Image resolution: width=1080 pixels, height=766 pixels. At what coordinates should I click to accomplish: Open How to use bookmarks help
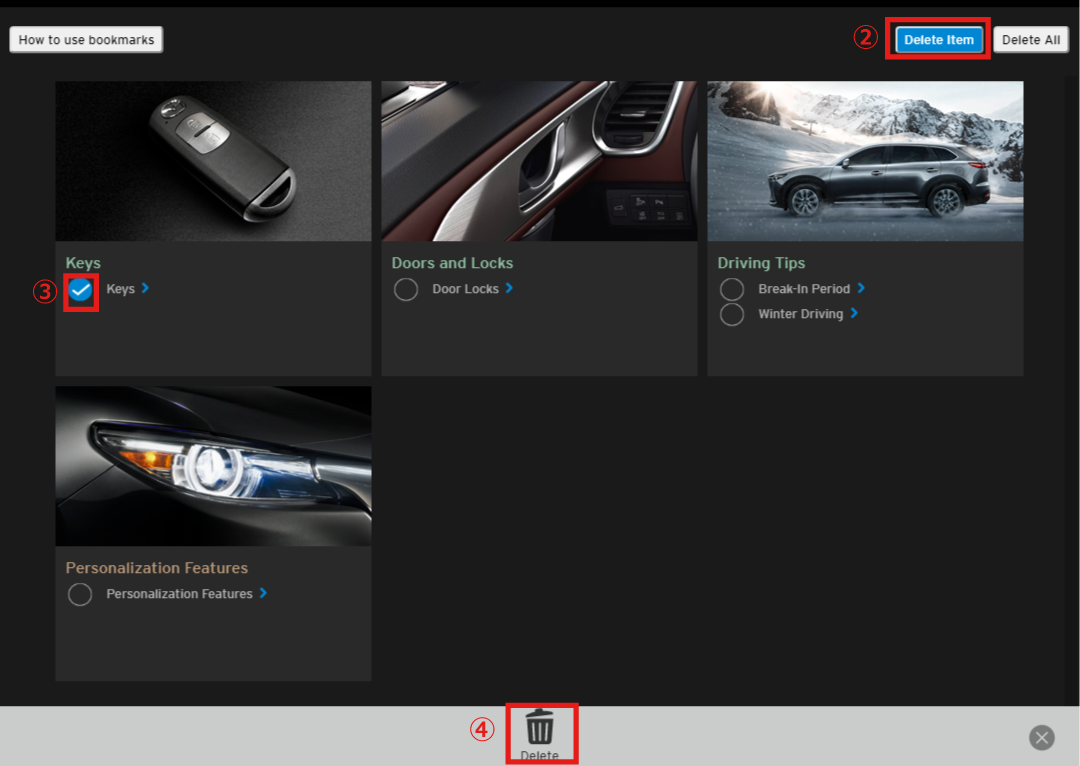86,40
